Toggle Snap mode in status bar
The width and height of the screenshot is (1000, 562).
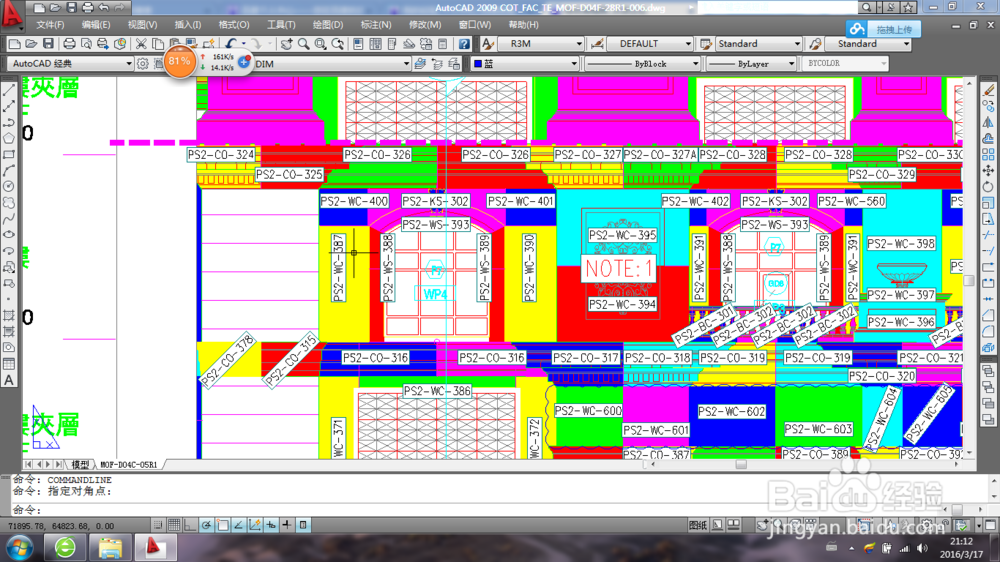[x=158, y=525]
